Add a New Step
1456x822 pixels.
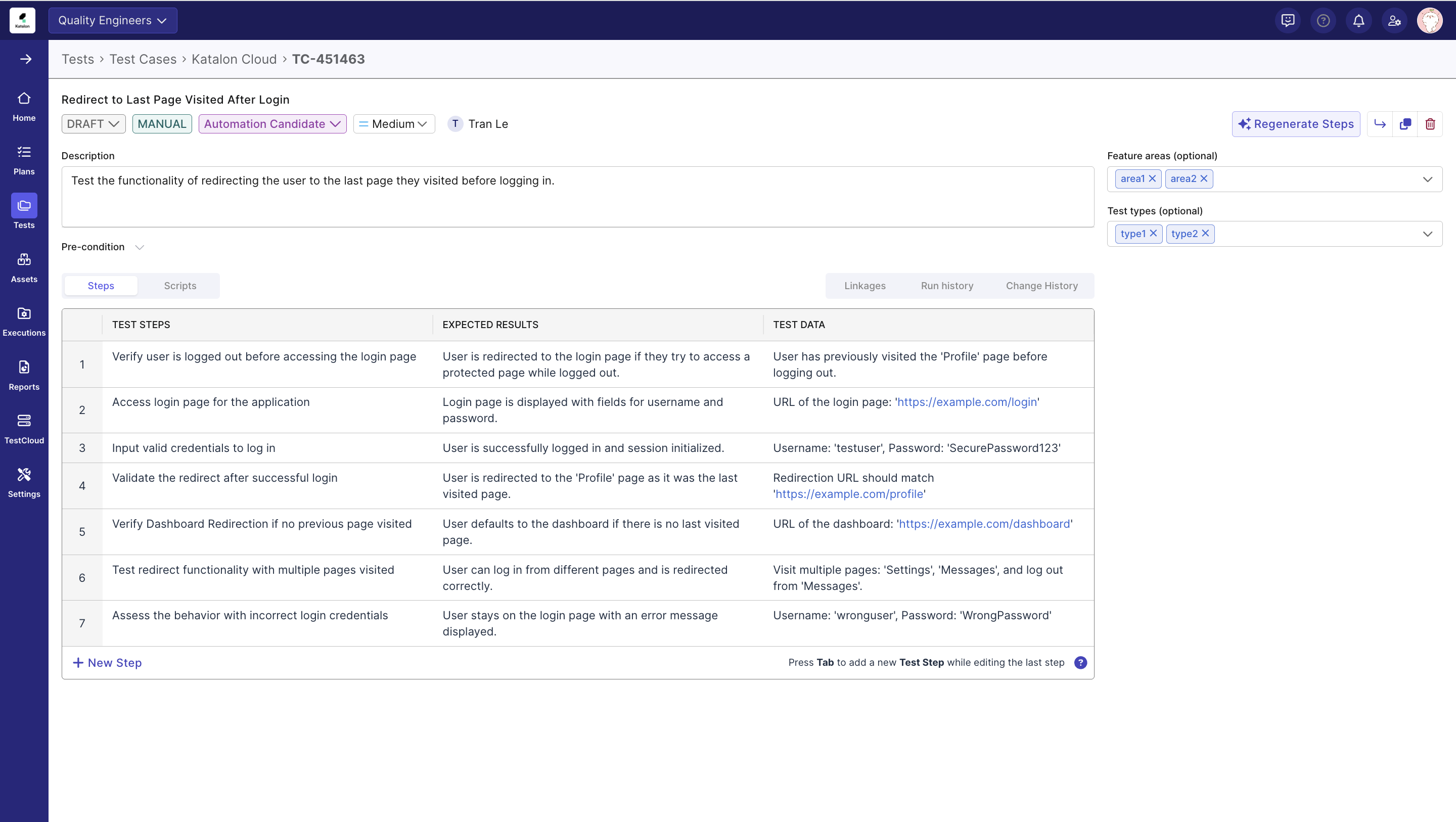coord(107,663)
